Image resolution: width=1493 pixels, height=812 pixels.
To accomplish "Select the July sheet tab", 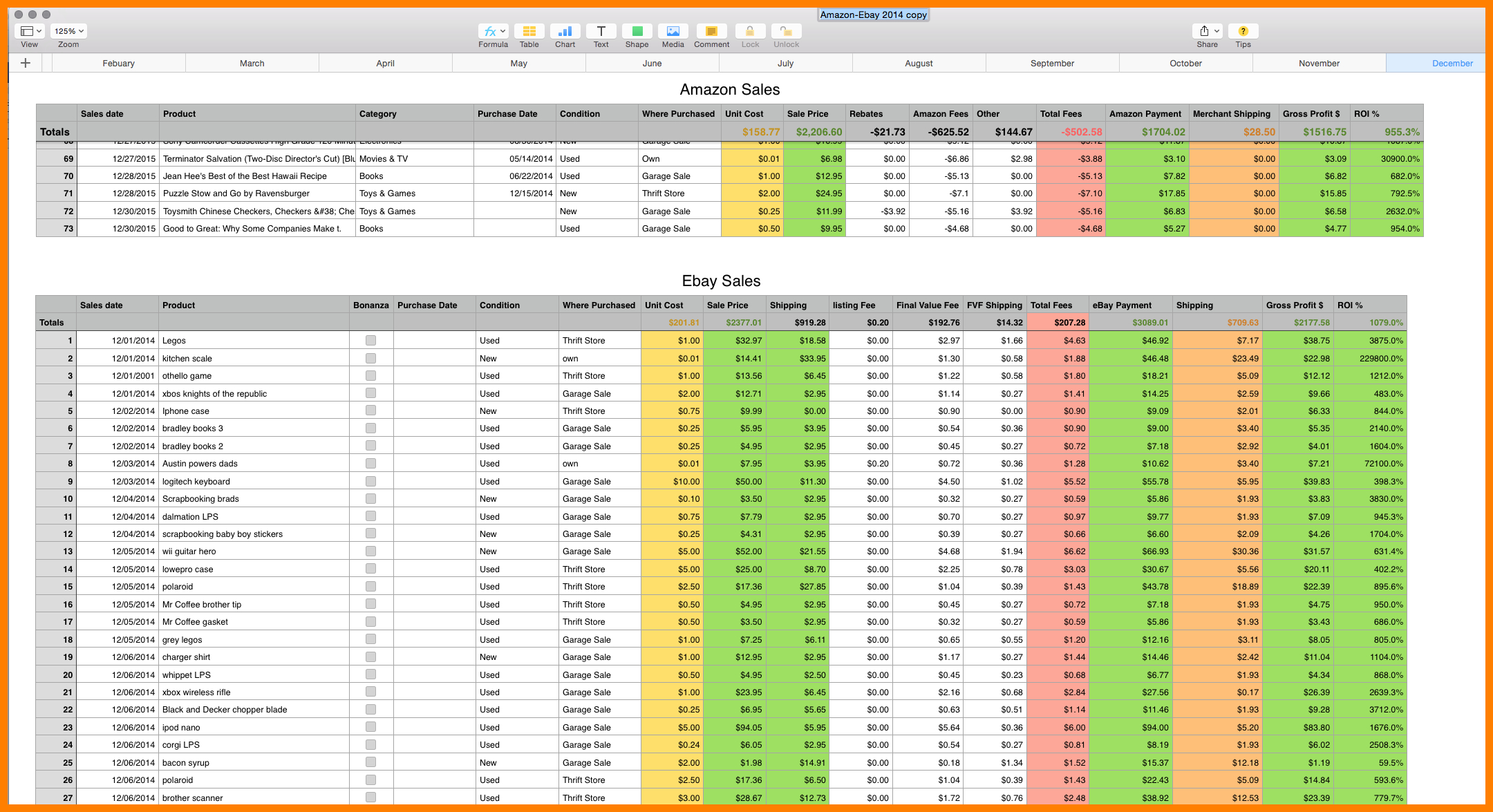I will 785,63.
